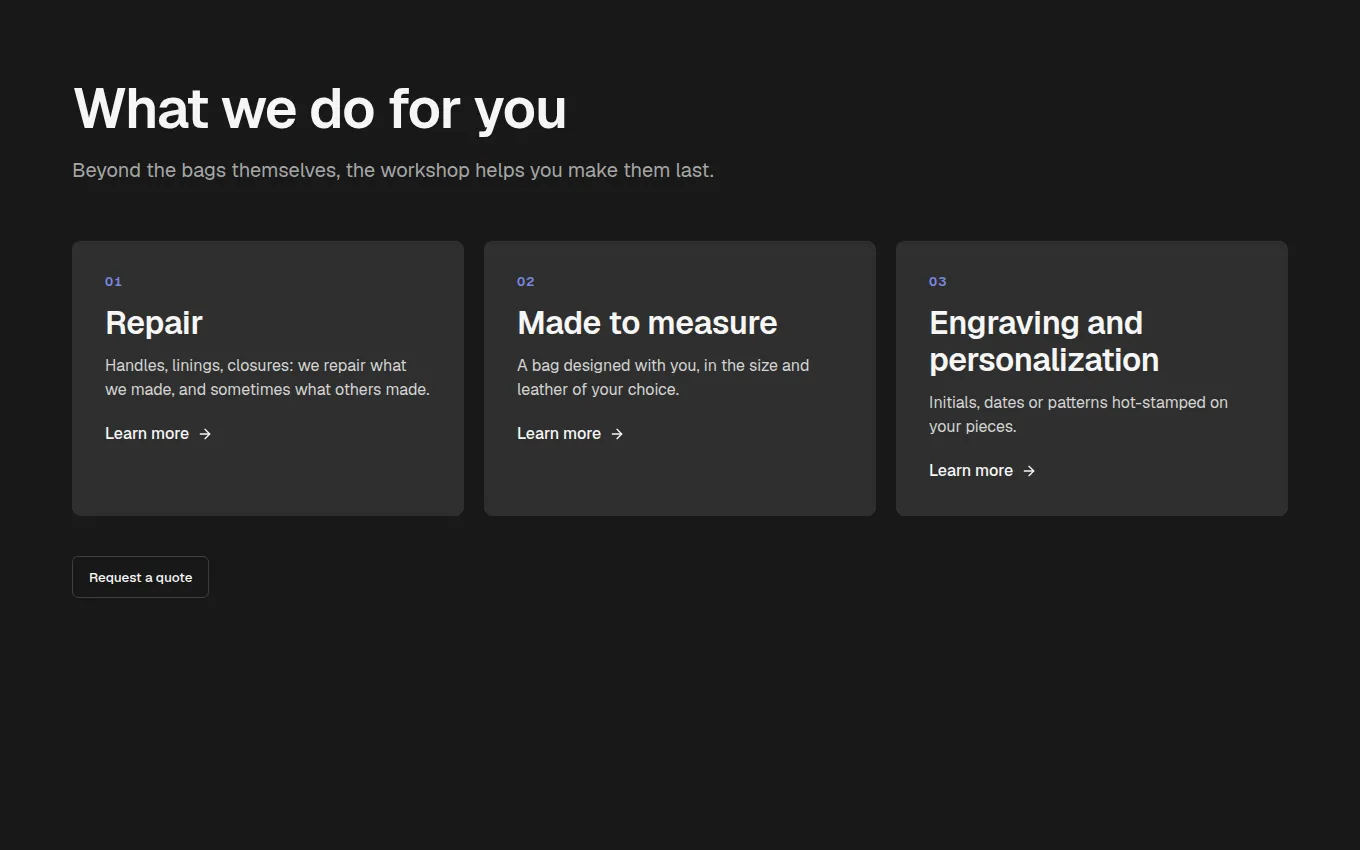Select the Made to measure heading
The image size is (1360, 850).
(x=647, y=323)
